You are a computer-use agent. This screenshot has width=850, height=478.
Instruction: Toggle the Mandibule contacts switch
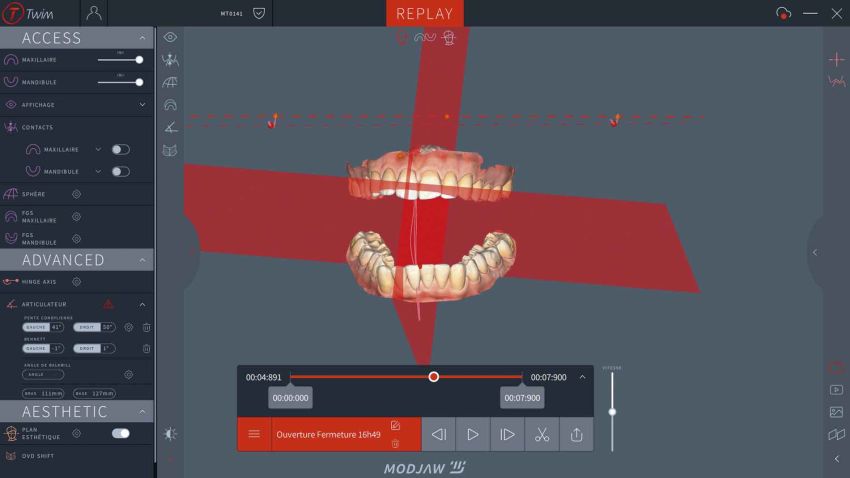pos(120,171)
